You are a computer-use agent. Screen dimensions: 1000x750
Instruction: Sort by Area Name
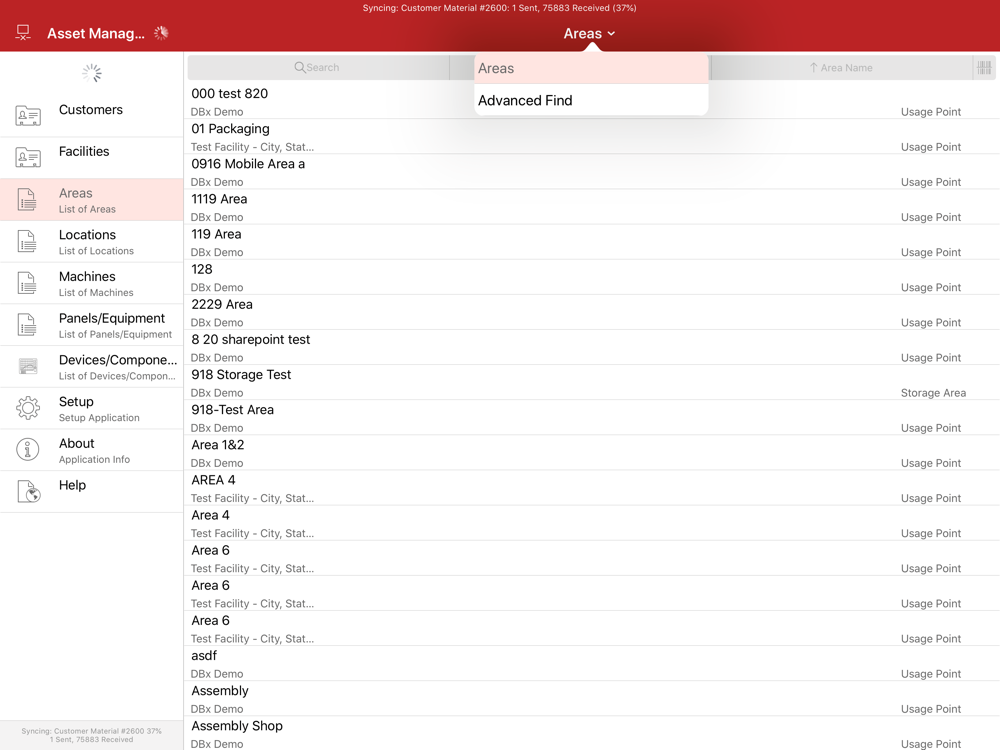tap(841, 68)
